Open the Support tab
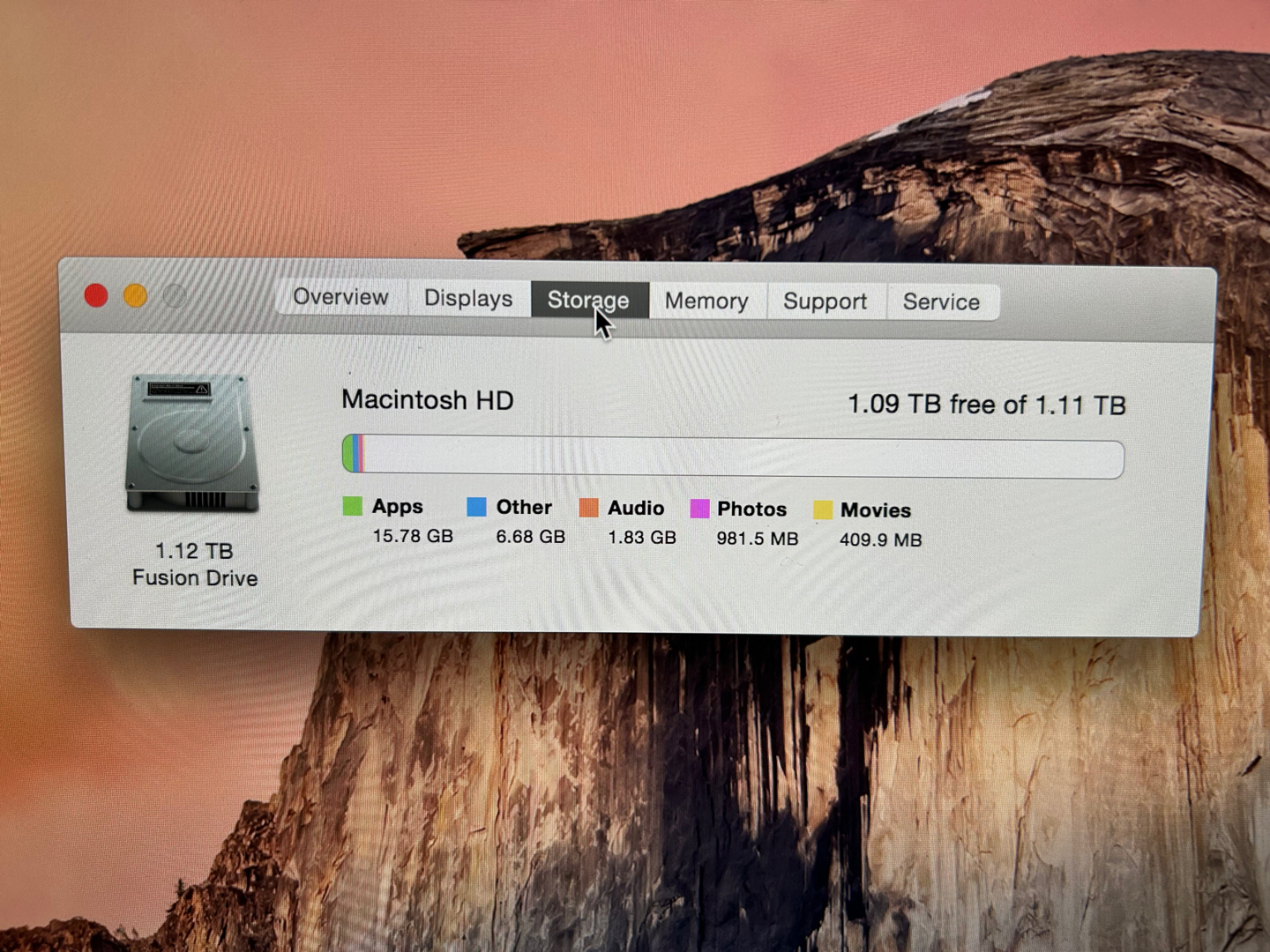This screenshot has width=1270, height=952. click(825, 301)
